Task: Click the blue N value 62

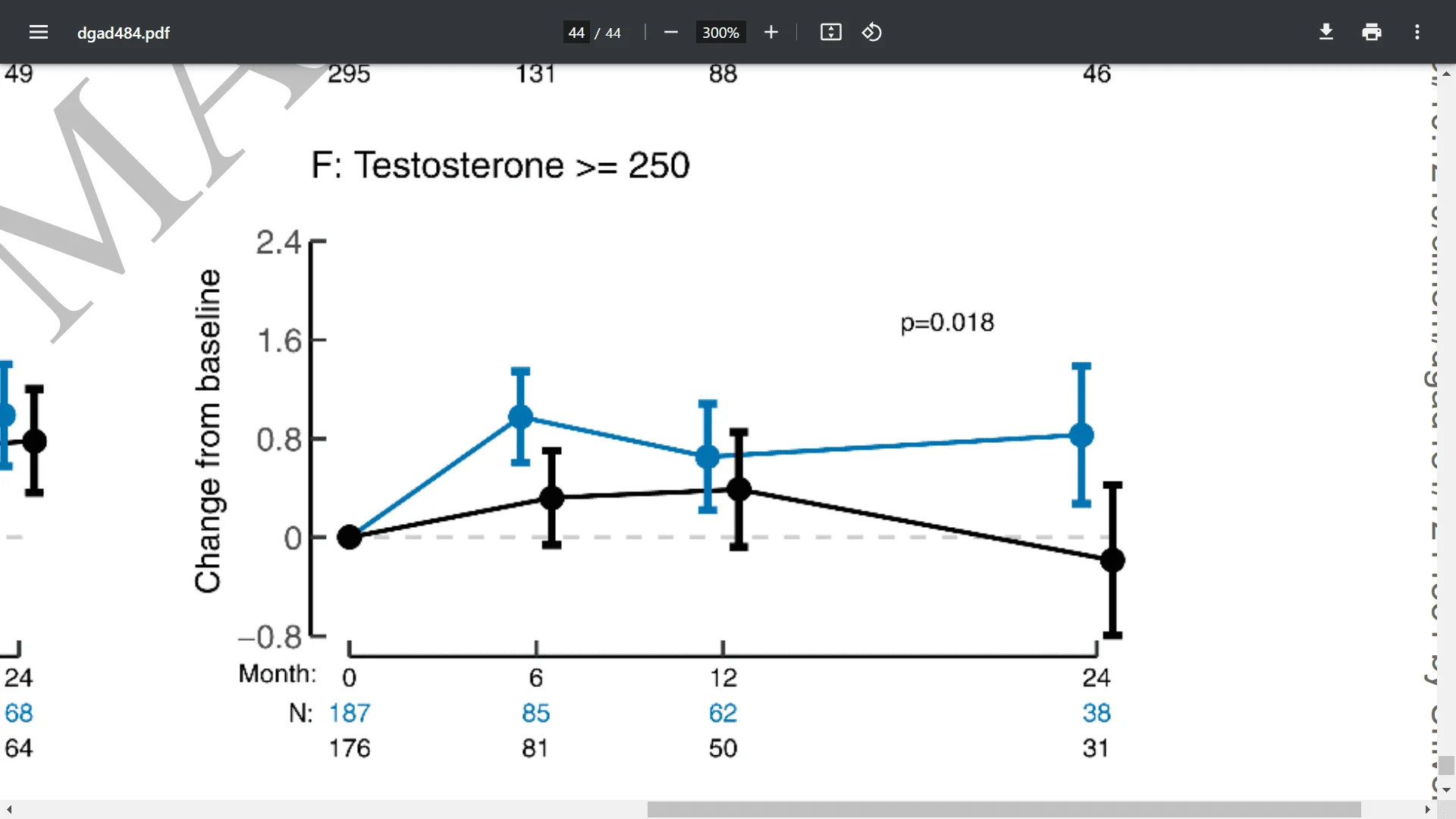Action: click(723, 713)
